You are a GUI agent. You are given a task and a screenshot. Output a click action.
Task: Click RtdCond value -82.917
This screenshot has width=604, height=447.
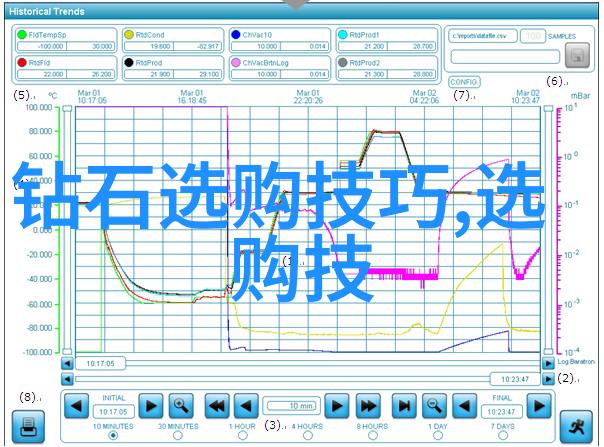coord(198,46)
